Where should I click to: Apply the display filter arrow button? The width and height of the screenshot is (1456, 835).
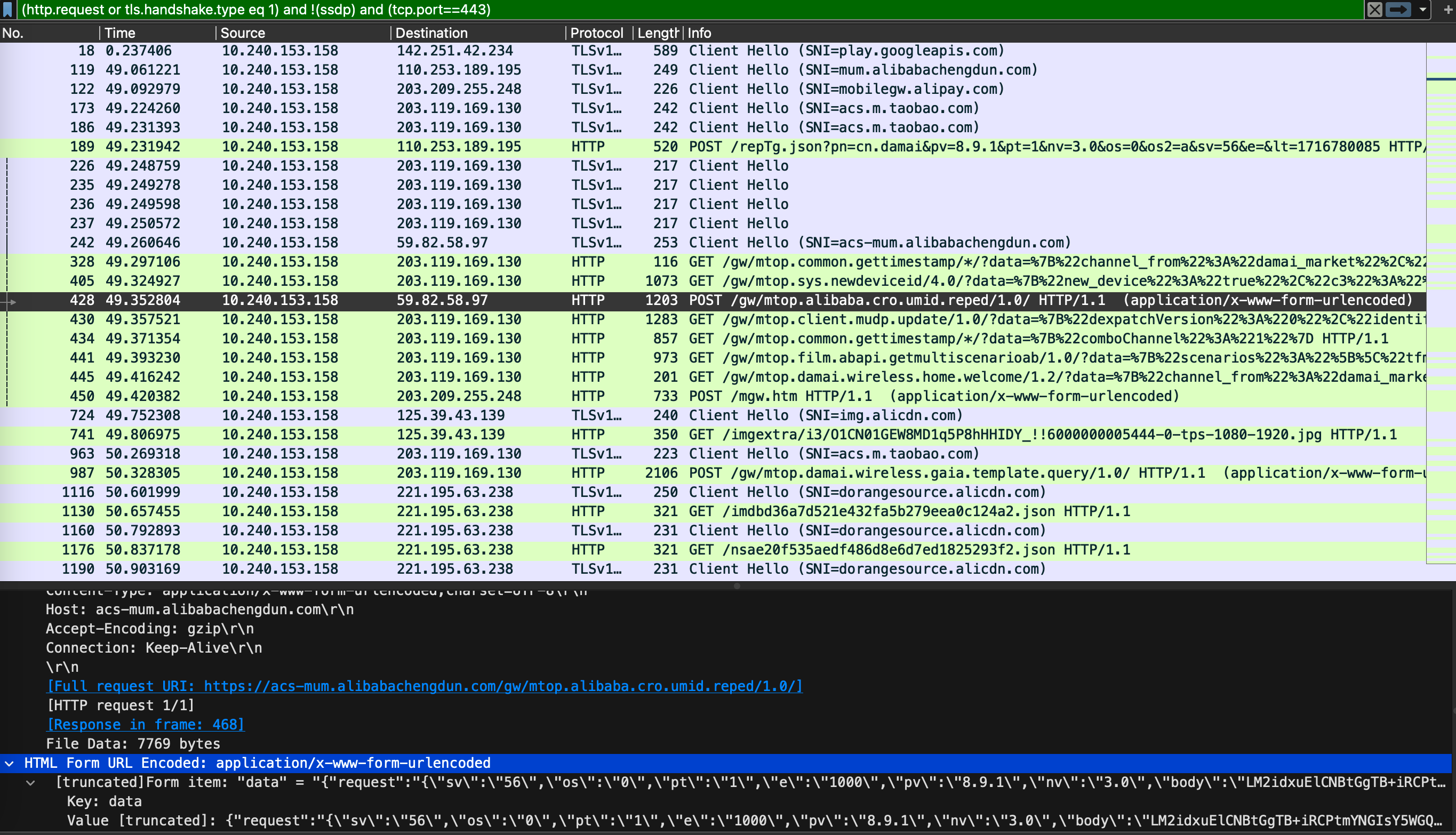(x=1398, y=10)
